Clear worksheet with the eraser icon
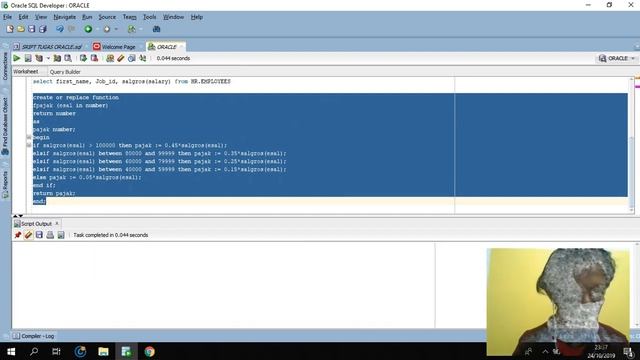The height and width of the screenshot is (360, 640). [x=121, y=58]
